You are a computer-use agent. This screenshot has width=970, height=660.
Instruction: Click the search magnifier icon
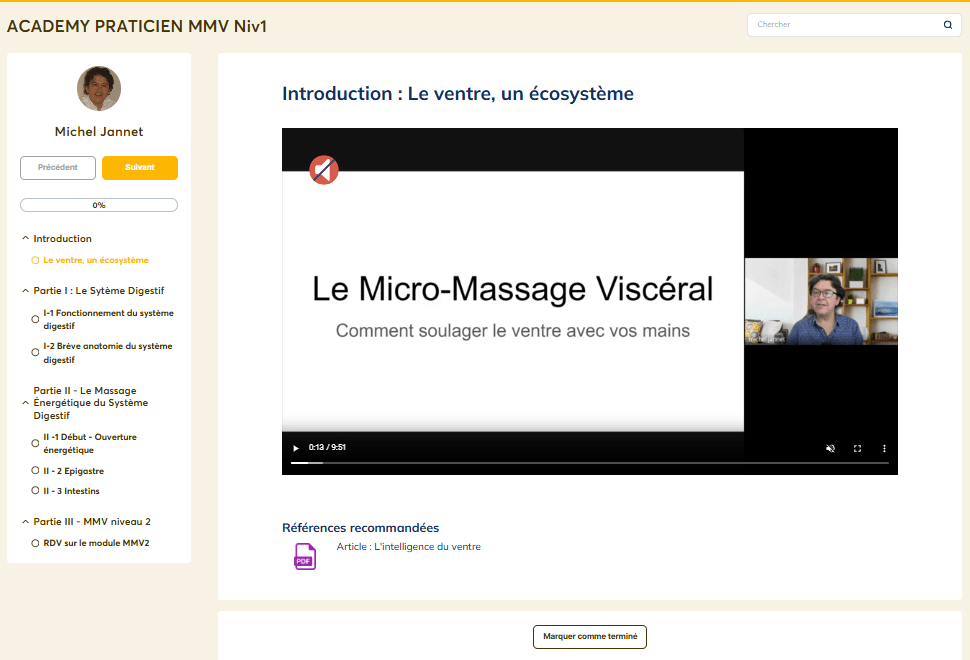tap(947, 25)
